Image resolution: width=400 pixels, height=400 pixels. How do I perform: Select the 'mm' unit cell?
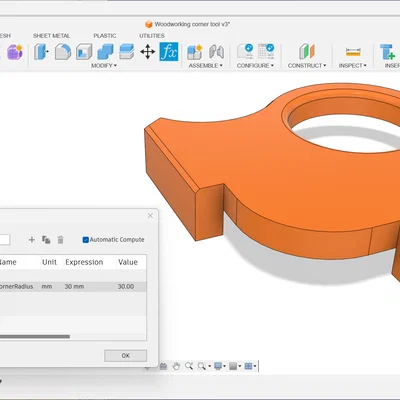(47, 286)
